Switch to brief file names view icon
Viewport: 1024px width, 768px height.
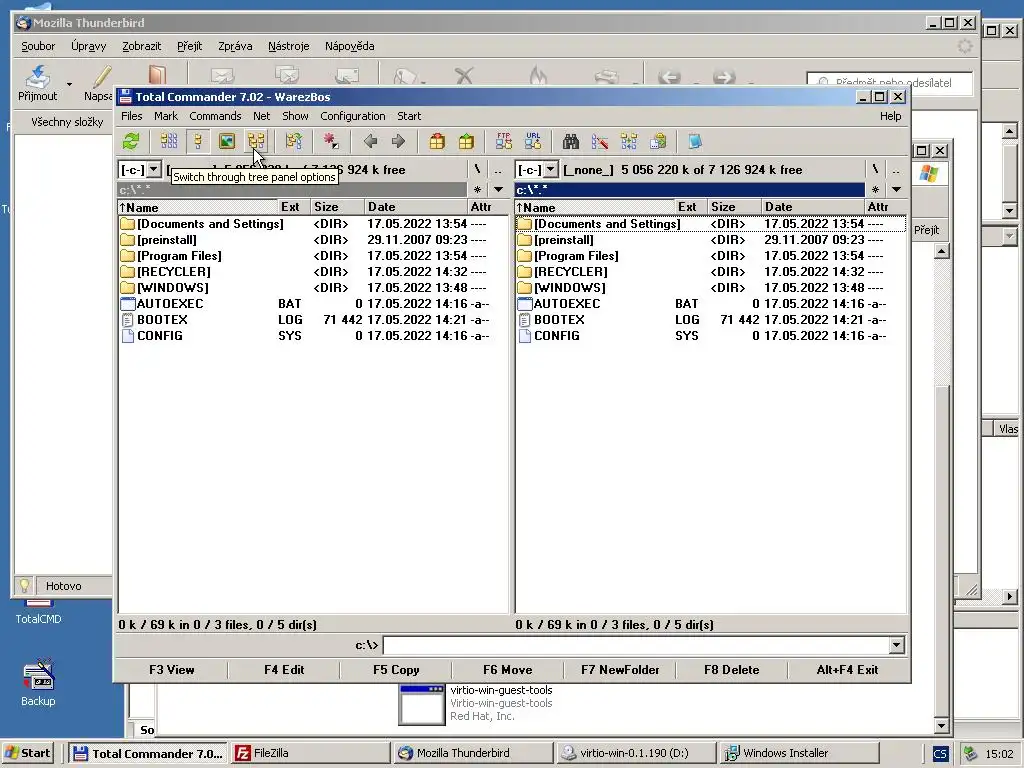click(168, 141)
